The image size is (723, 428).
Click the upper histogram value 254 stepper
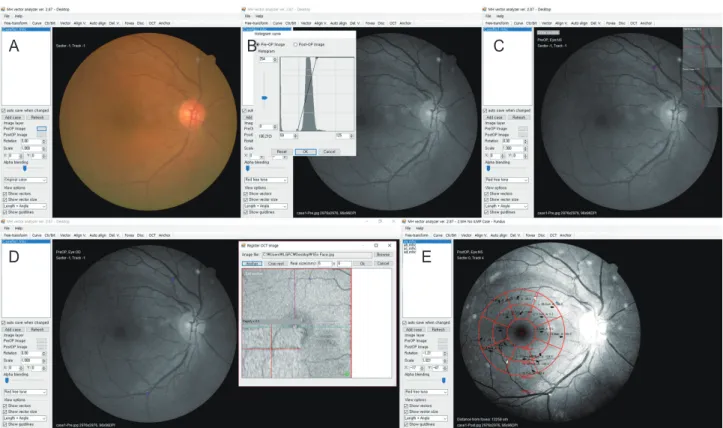[x=275, y=59]
